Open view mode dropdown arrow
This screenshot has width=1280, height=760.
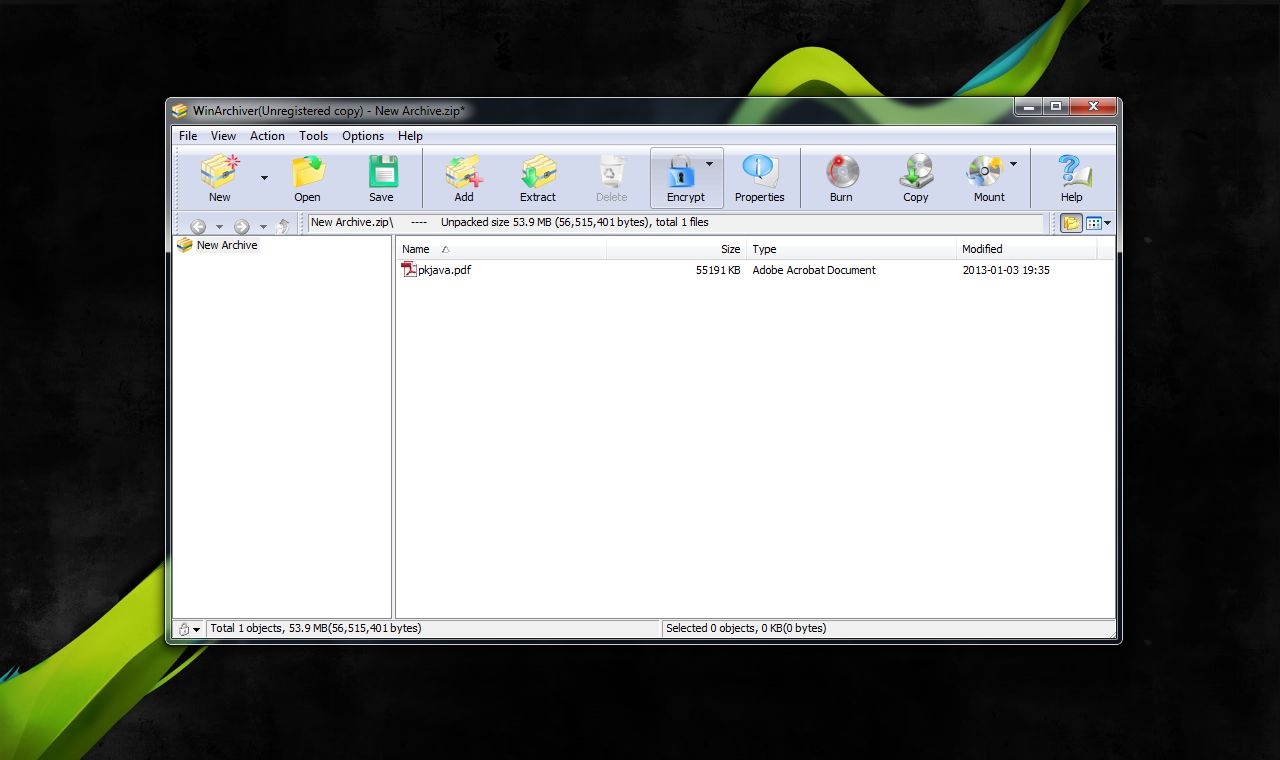(x=1108, y=223)
